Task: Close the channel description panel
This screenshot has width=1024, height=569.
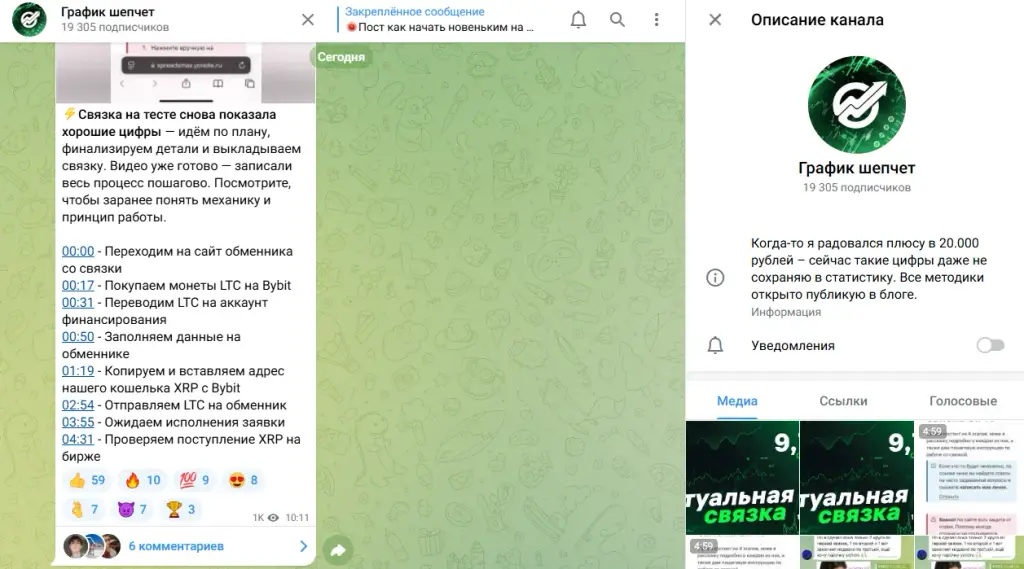Action: [x=715, y=20]
